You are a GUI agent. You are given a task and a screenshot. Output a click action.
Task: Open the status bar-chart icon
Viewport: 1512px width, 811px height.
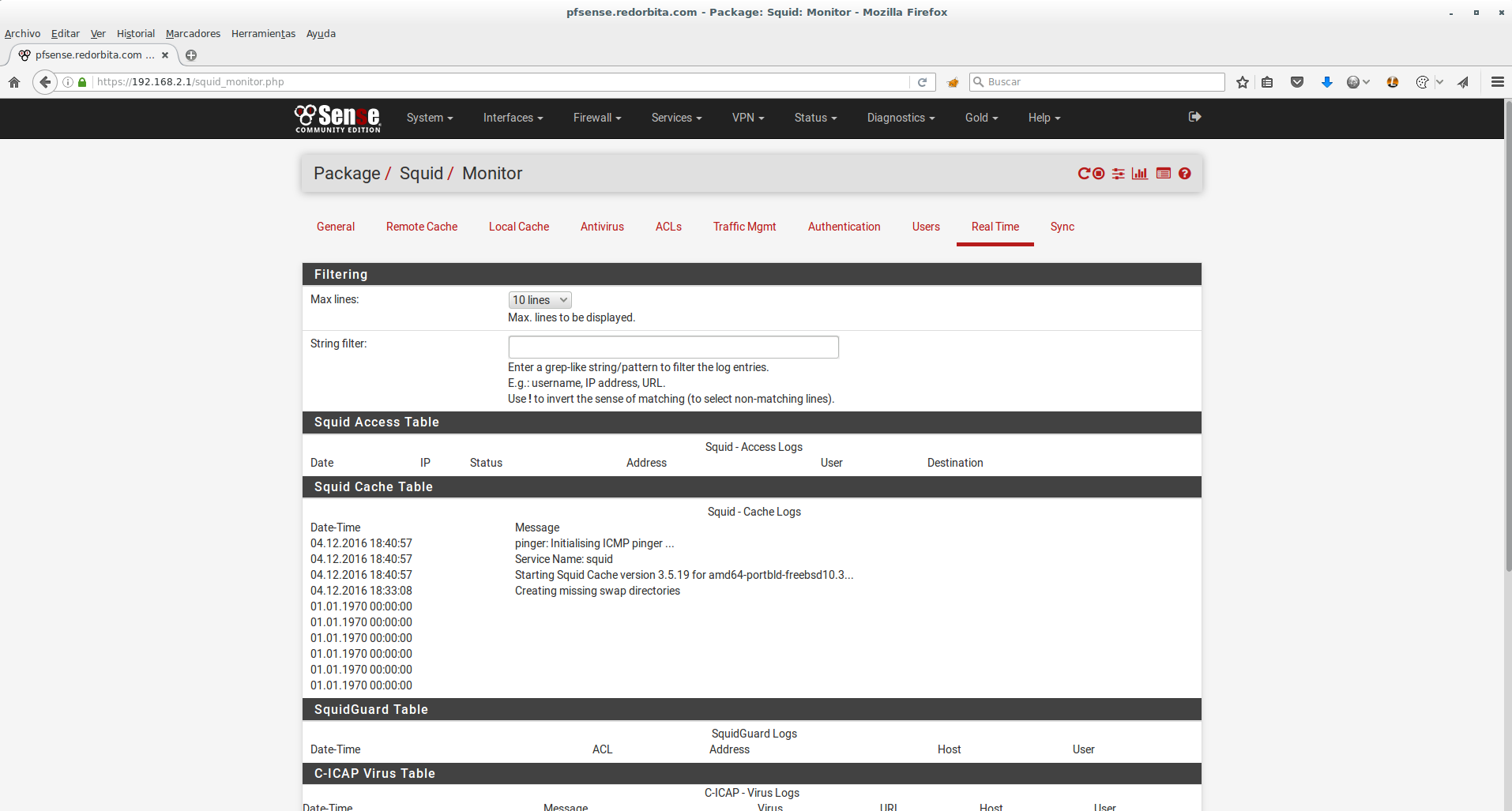(x=1139, y=174)
